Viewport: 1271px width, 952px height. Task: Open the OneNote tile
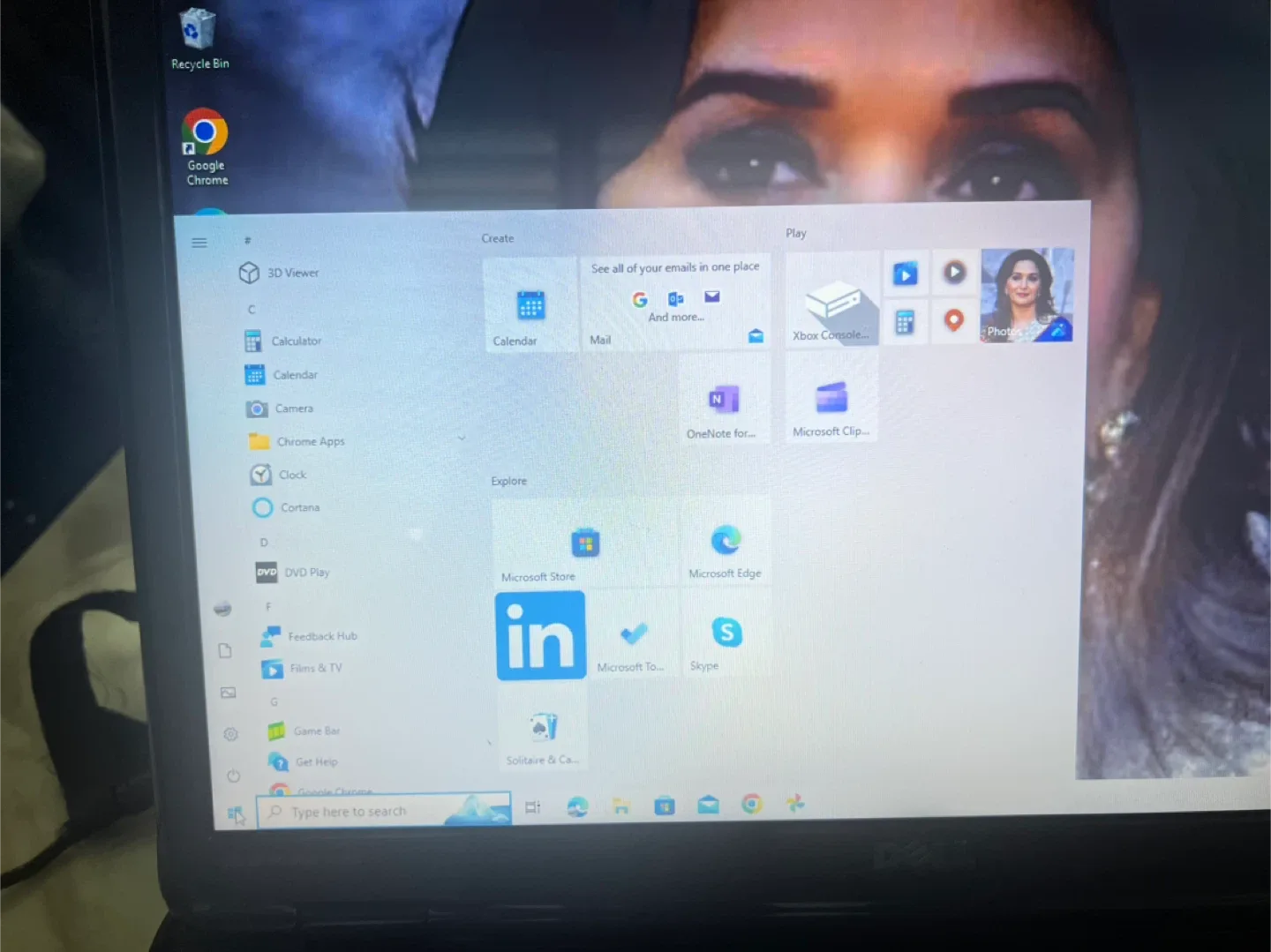724,402
